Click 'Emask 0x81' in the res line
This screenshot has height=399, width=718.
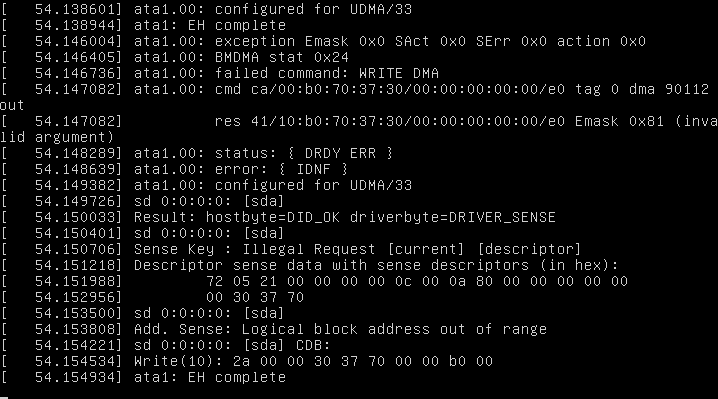(619, 121)
